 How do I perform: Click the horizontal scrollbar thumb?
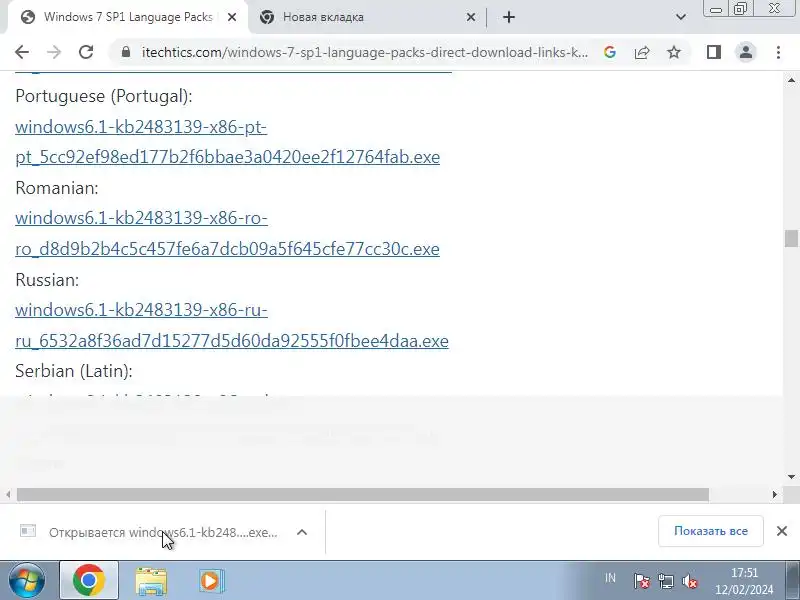pos(363,494)
